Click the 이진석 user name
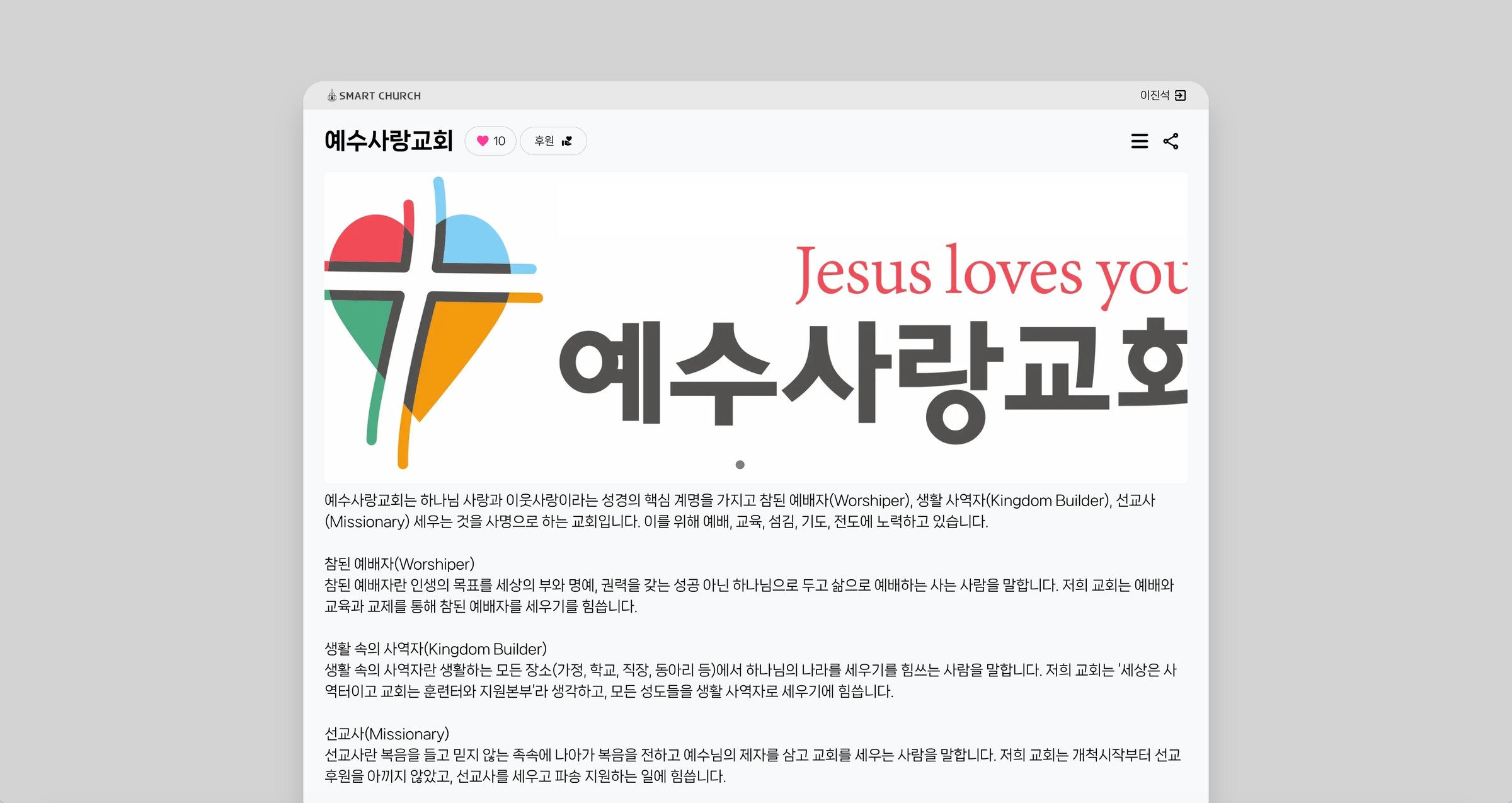The image size is (1512, 803). (x=1154, y=96)
